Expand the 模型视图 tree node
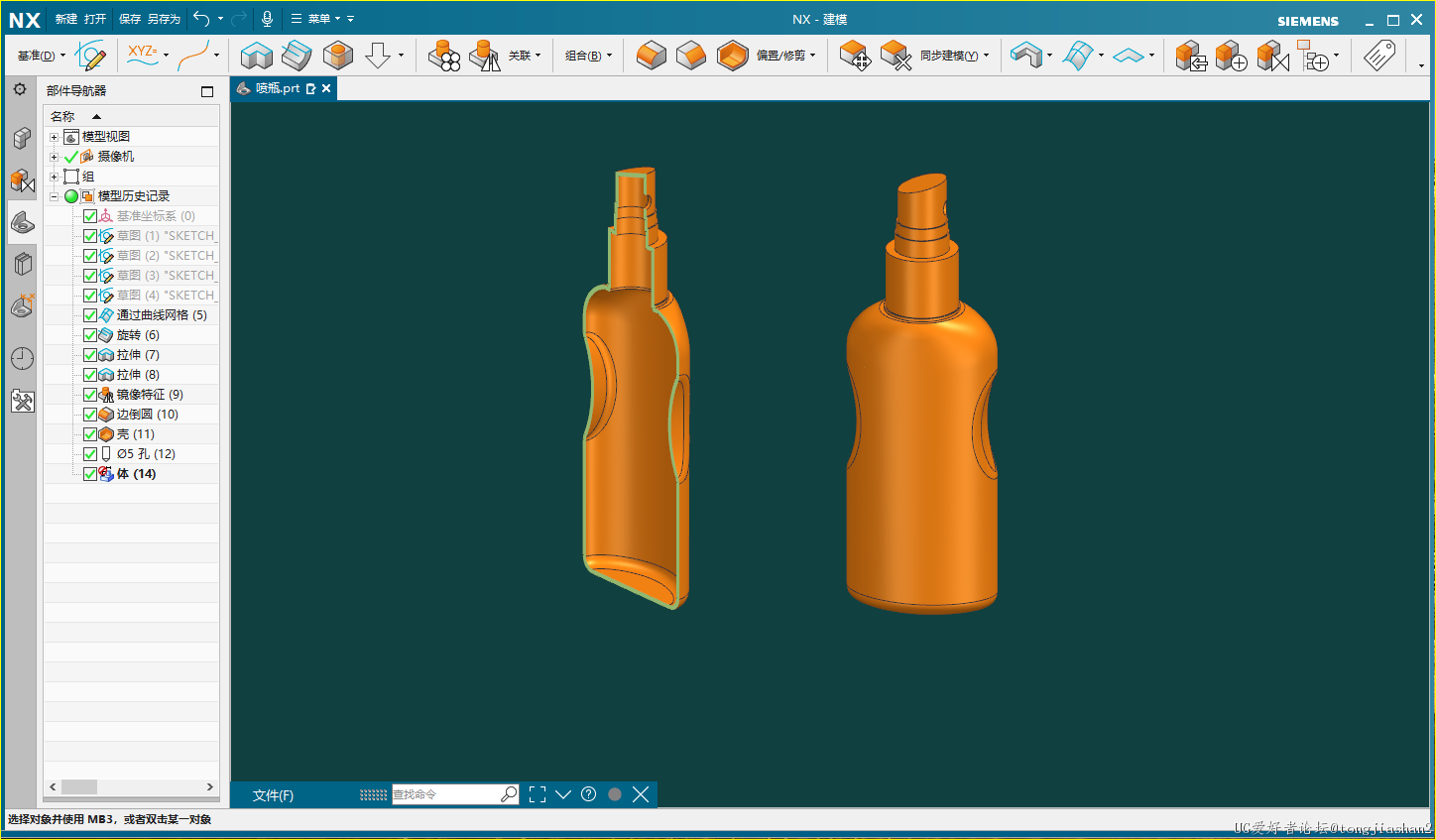1436x840 pixels. pyautogui.click(x=55, y=137)
